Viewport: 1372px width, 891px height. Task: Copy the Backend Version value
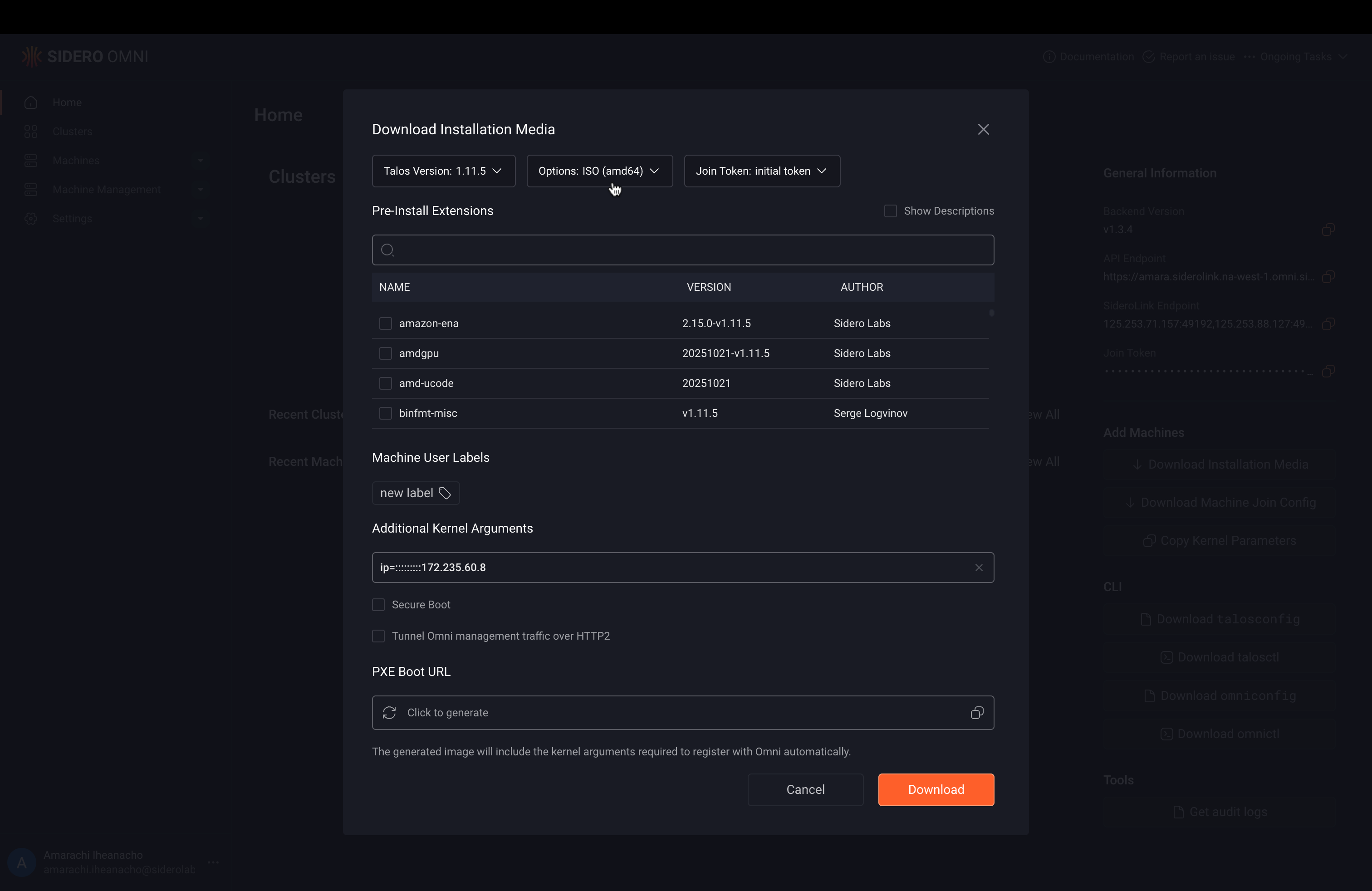1328,230
